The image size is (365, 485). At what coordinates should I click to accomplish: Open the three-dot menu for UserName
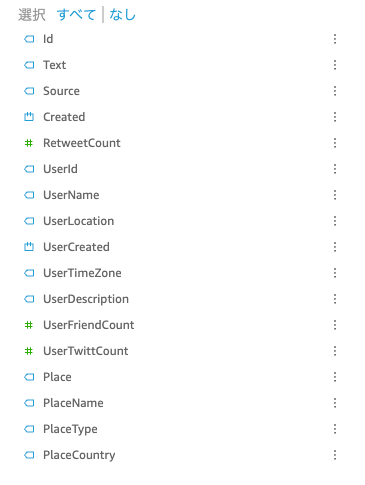[335, 195]
